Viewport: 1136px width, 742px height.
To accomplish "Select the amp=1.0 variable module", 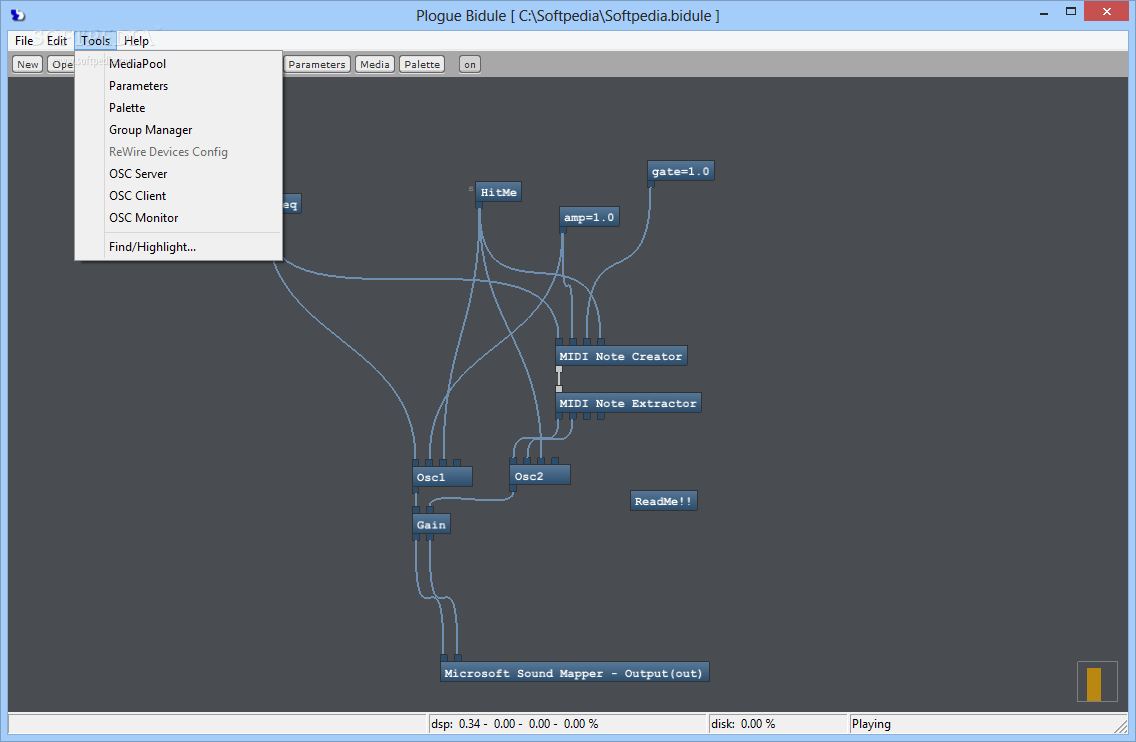I will 589,217.
